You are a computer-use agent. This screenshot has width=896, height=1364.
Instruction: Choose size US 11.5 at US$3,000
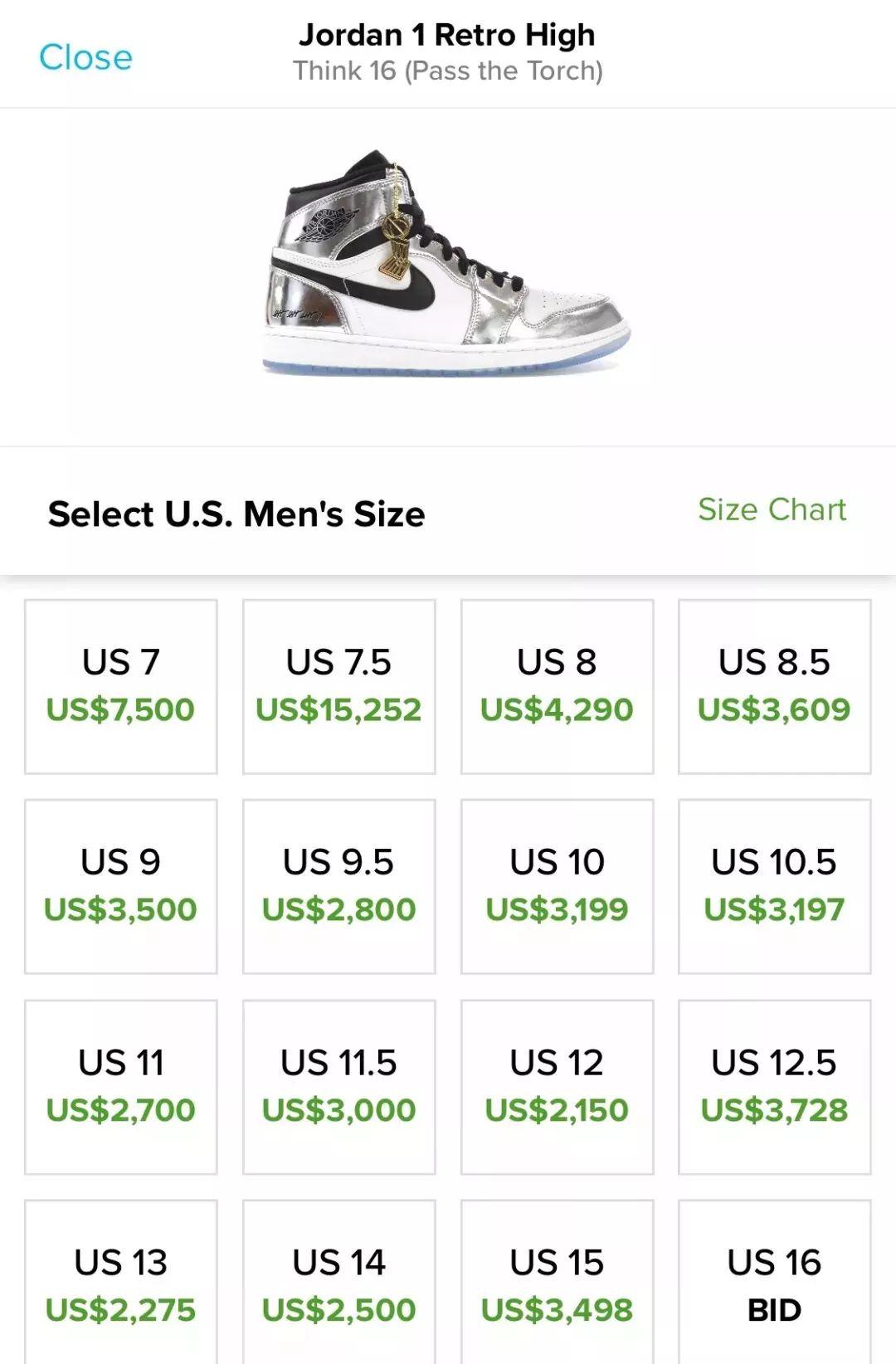tap(339, 1088)
